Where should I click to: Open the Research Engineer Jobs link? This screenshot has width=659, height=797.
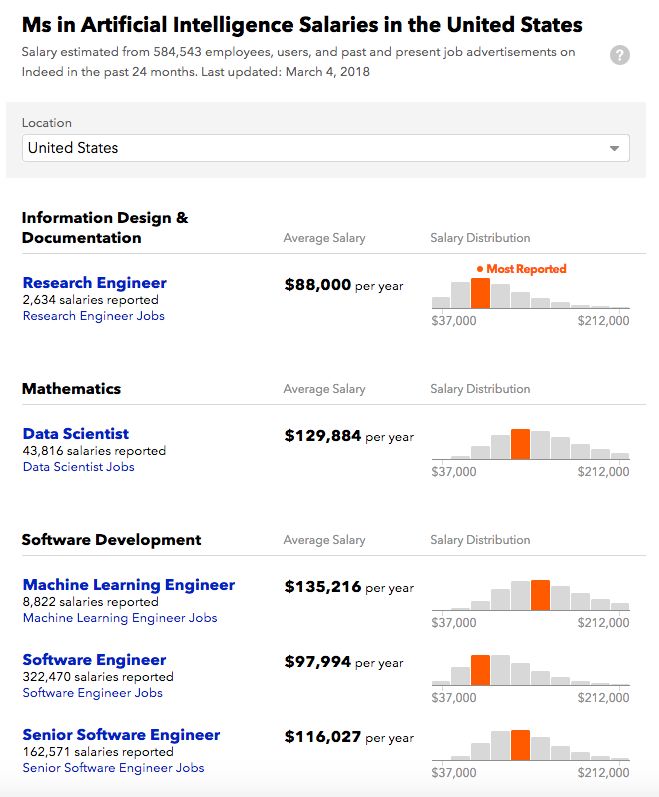point(94,316)
